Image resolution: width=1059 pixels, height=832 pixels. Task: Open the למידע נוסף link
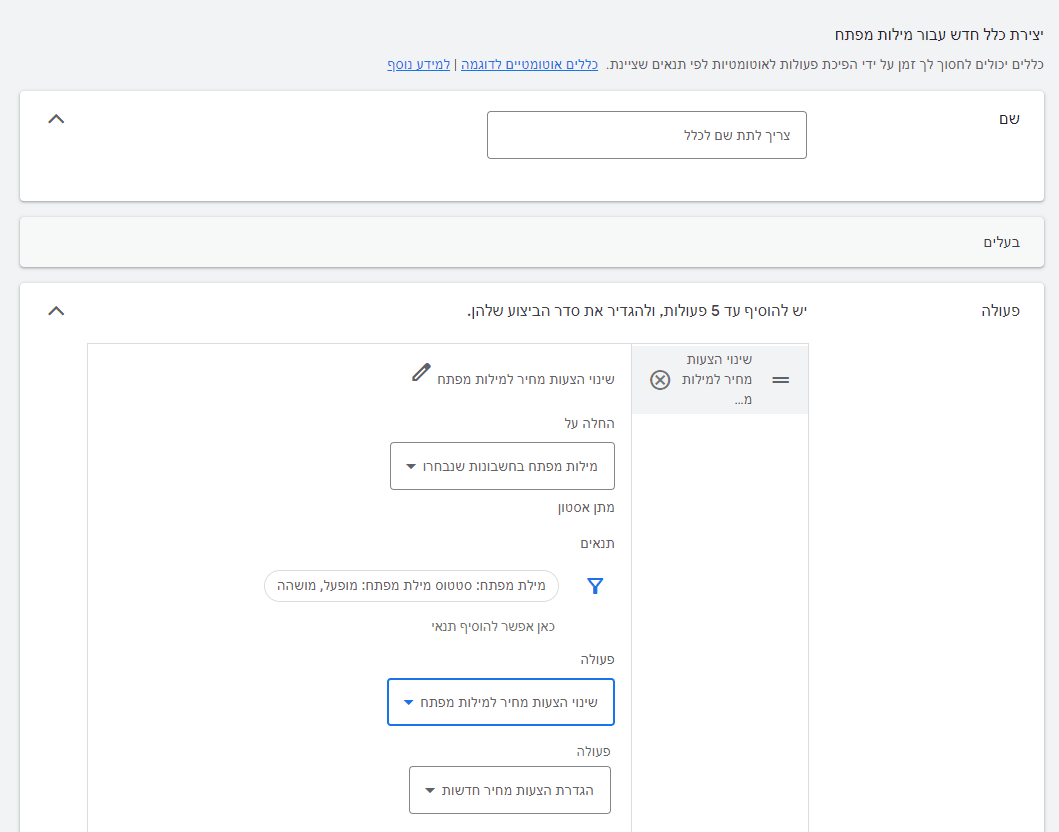(x=419, y=65)
